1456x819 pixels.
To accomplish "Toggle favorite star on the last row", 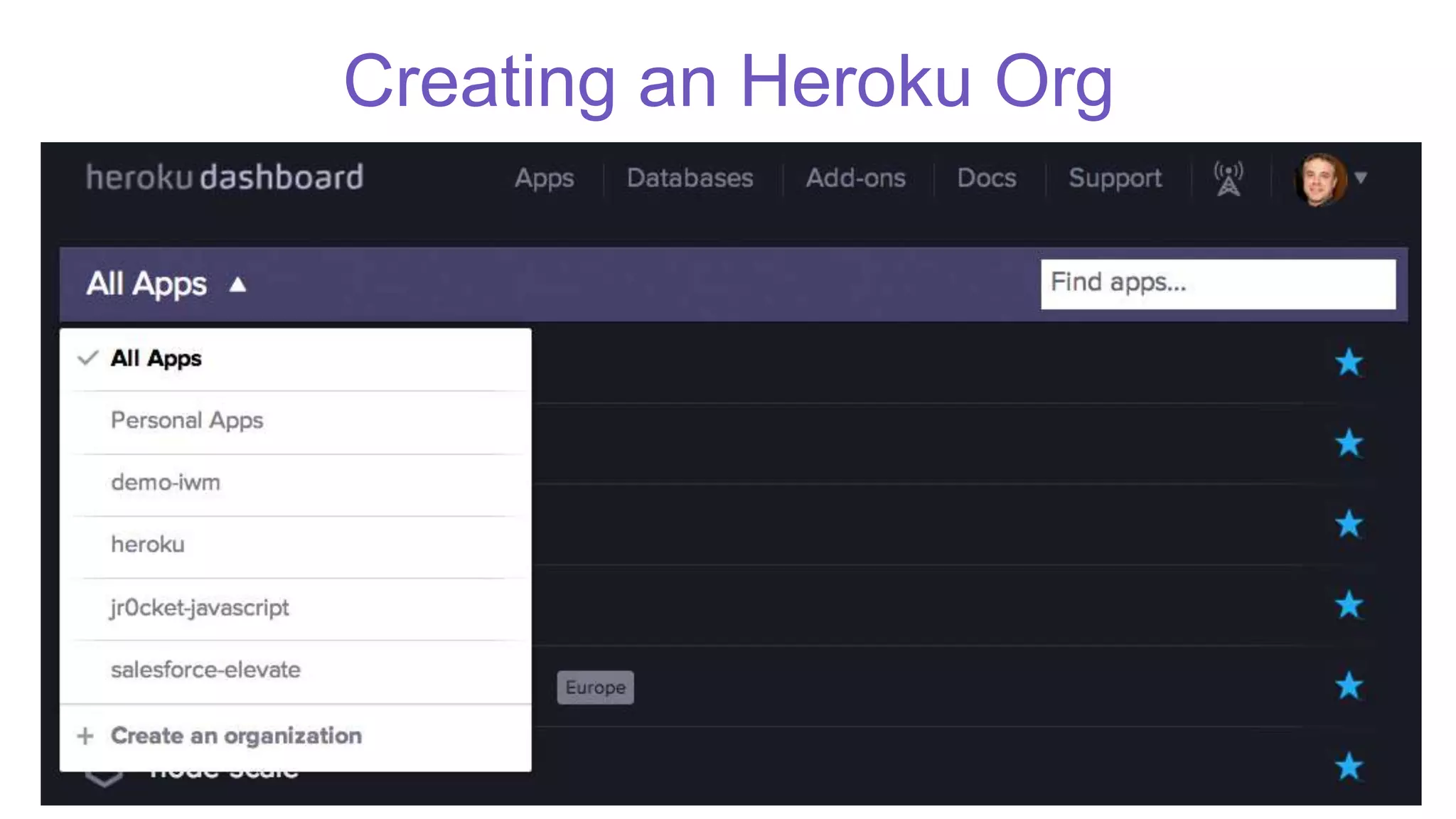I will click(1349, 766).
